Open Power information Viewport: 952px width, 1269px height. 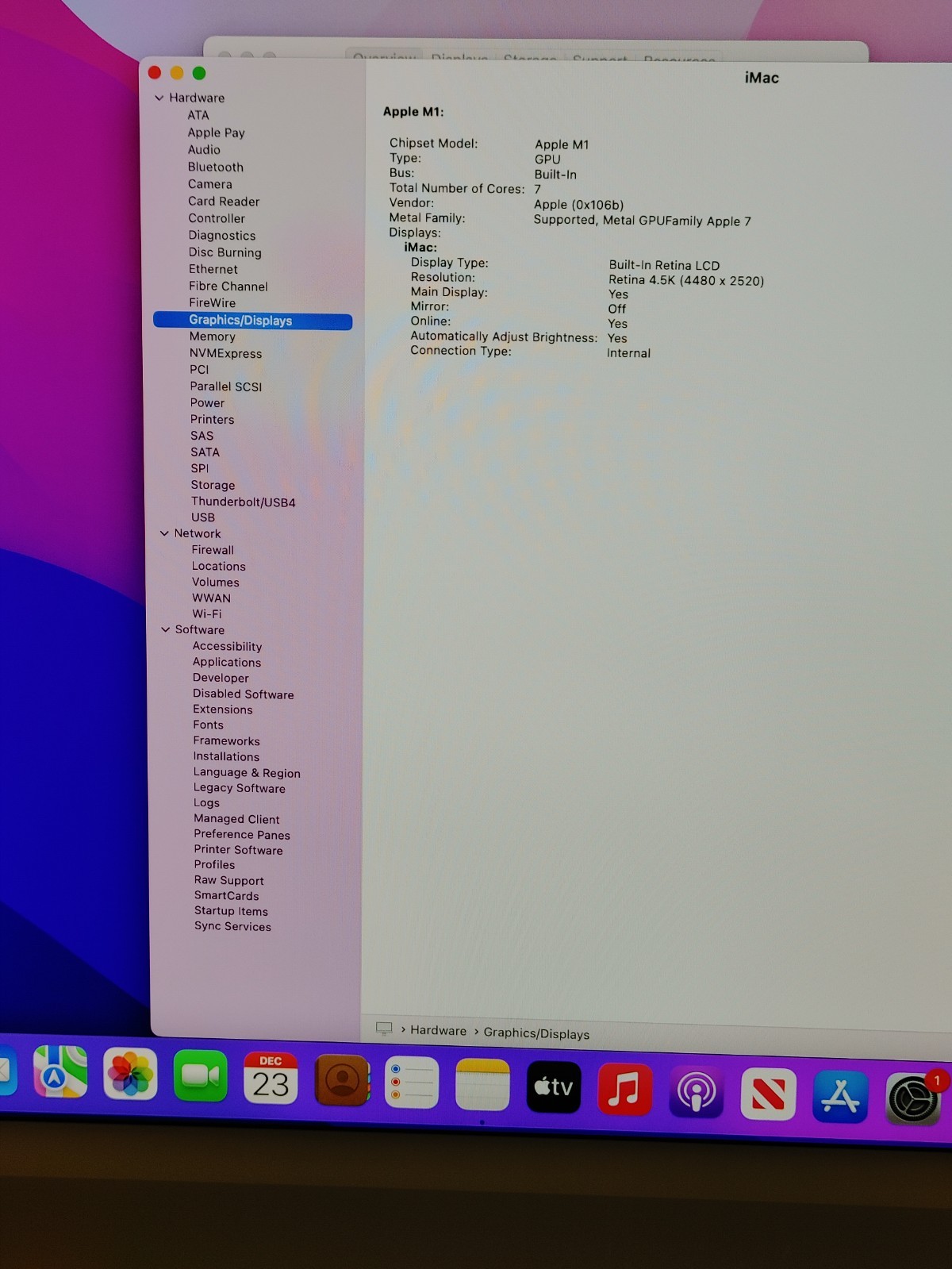[x=208, y=403]
